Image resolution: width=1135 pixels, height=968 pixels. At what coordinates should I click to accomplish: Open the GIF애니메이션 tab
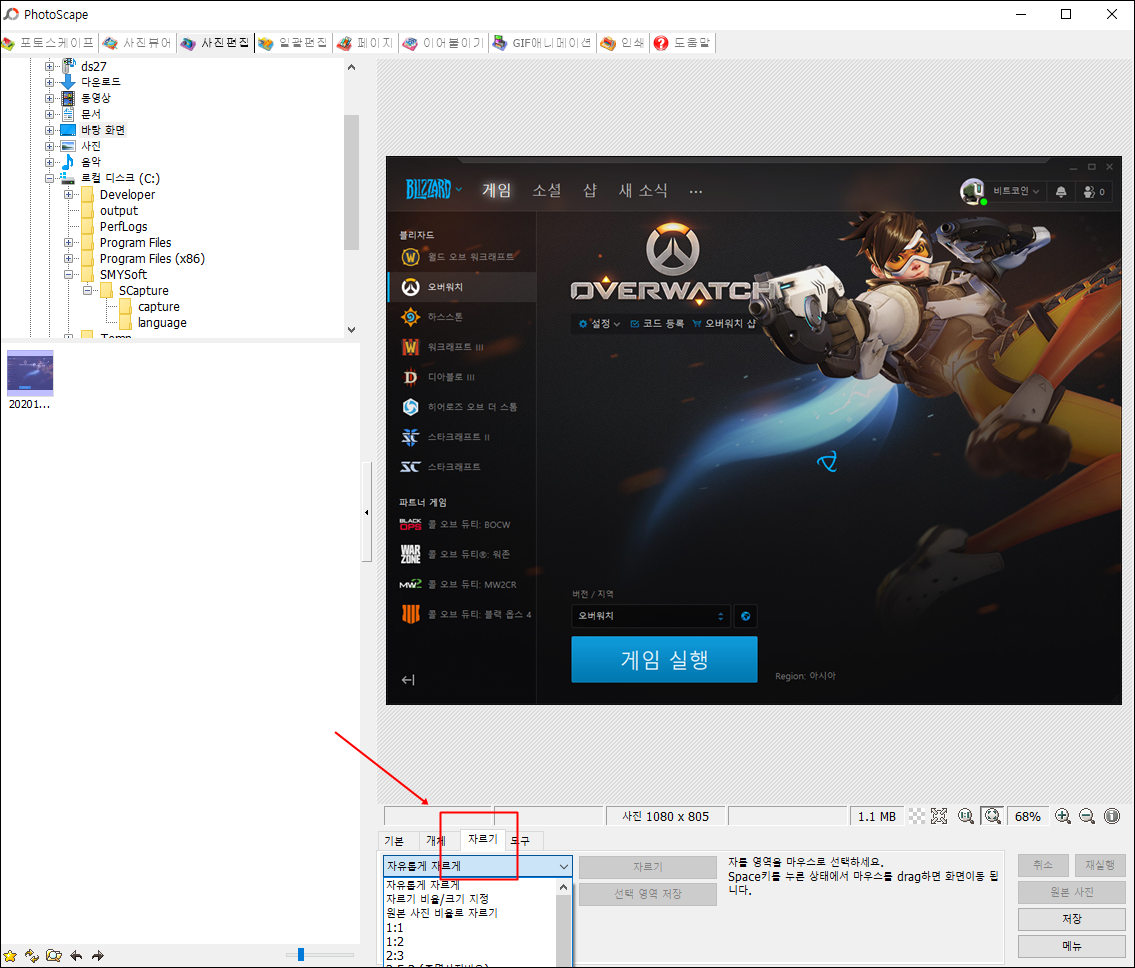click(542, 43)
